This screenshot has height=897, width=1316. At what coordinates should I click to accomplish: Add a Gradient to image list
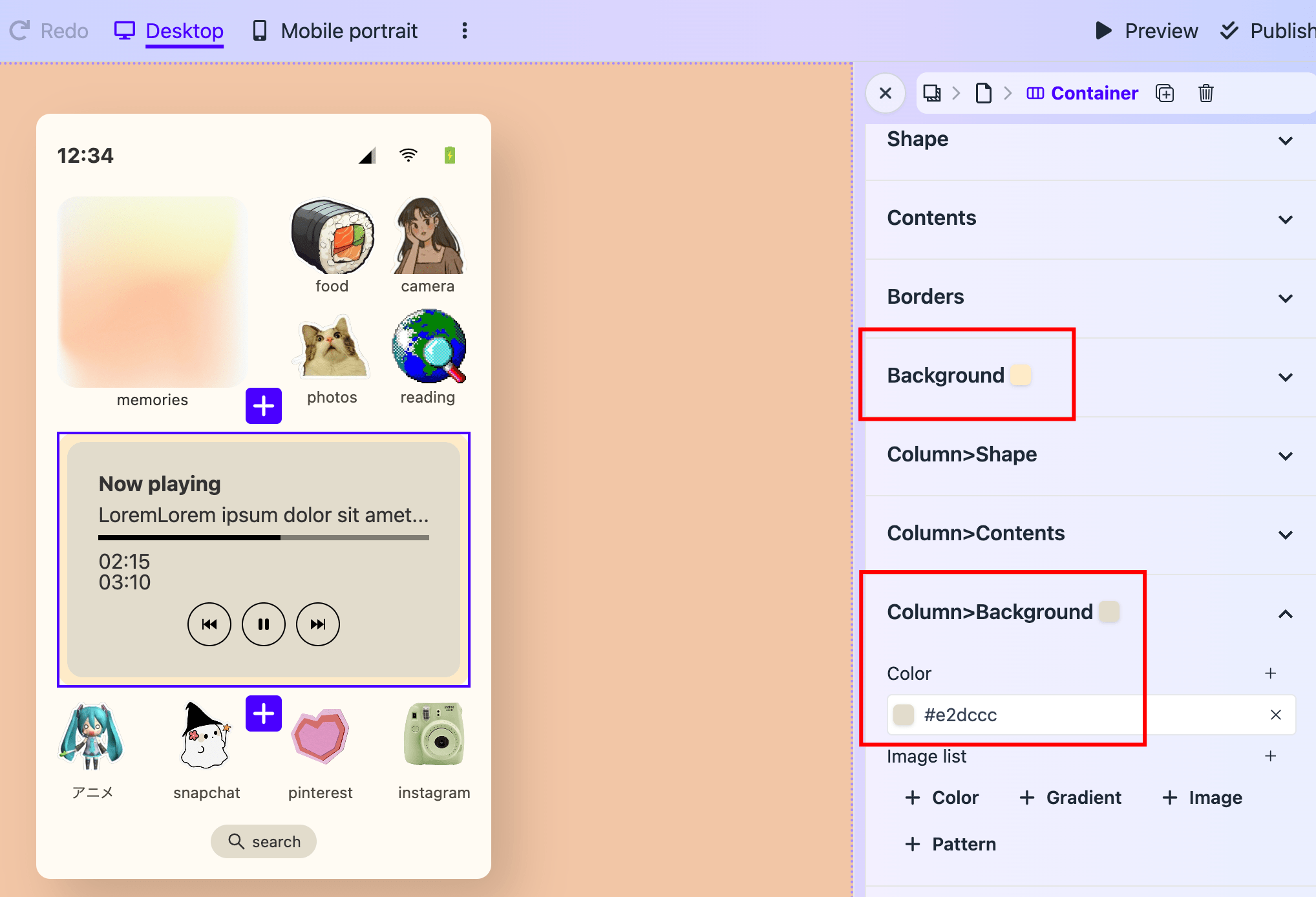pos(1070,797)
